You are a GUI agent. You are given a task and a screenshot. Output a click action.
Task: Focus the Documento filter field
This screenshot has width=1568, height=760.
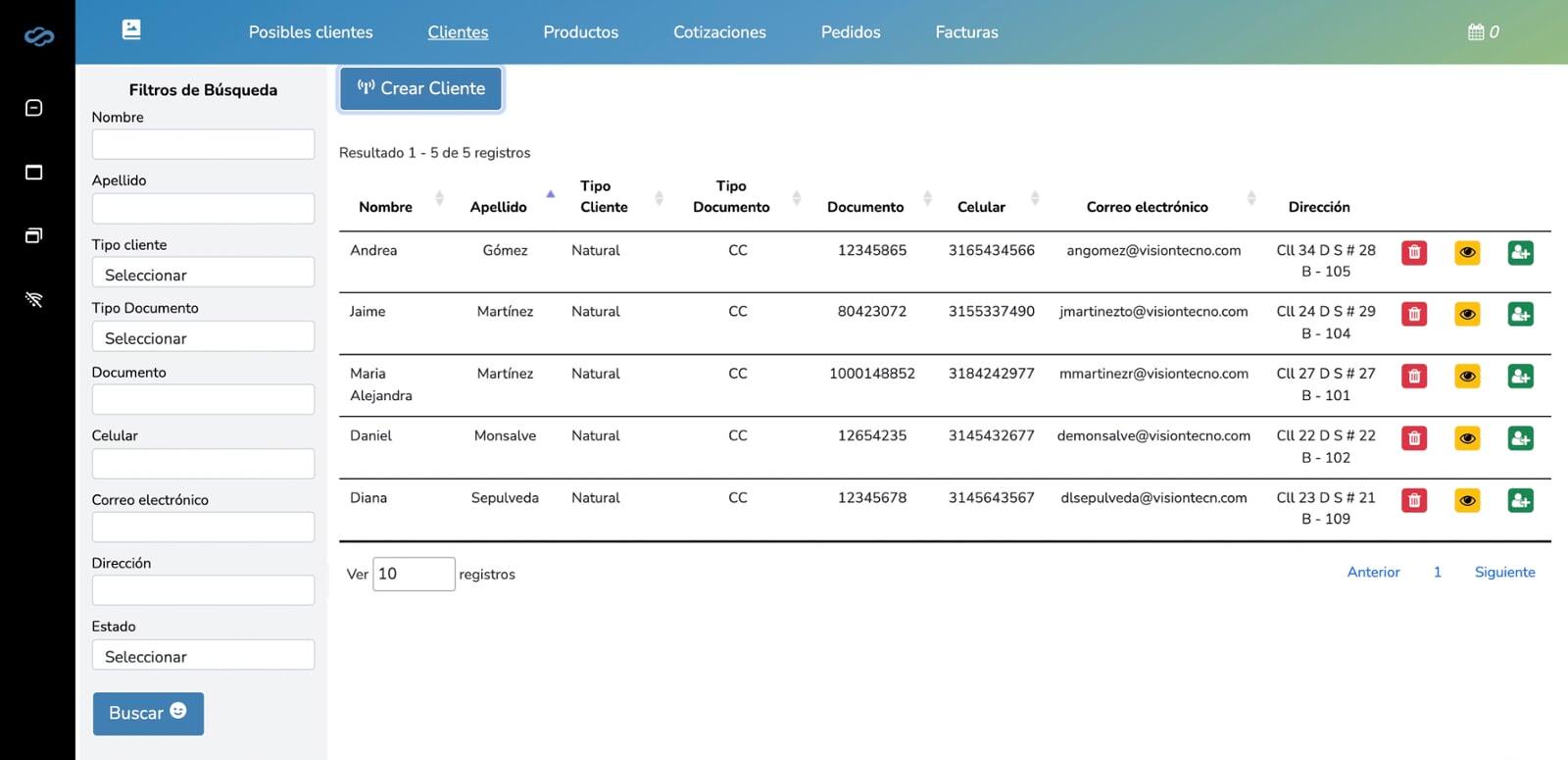point(203,399)
